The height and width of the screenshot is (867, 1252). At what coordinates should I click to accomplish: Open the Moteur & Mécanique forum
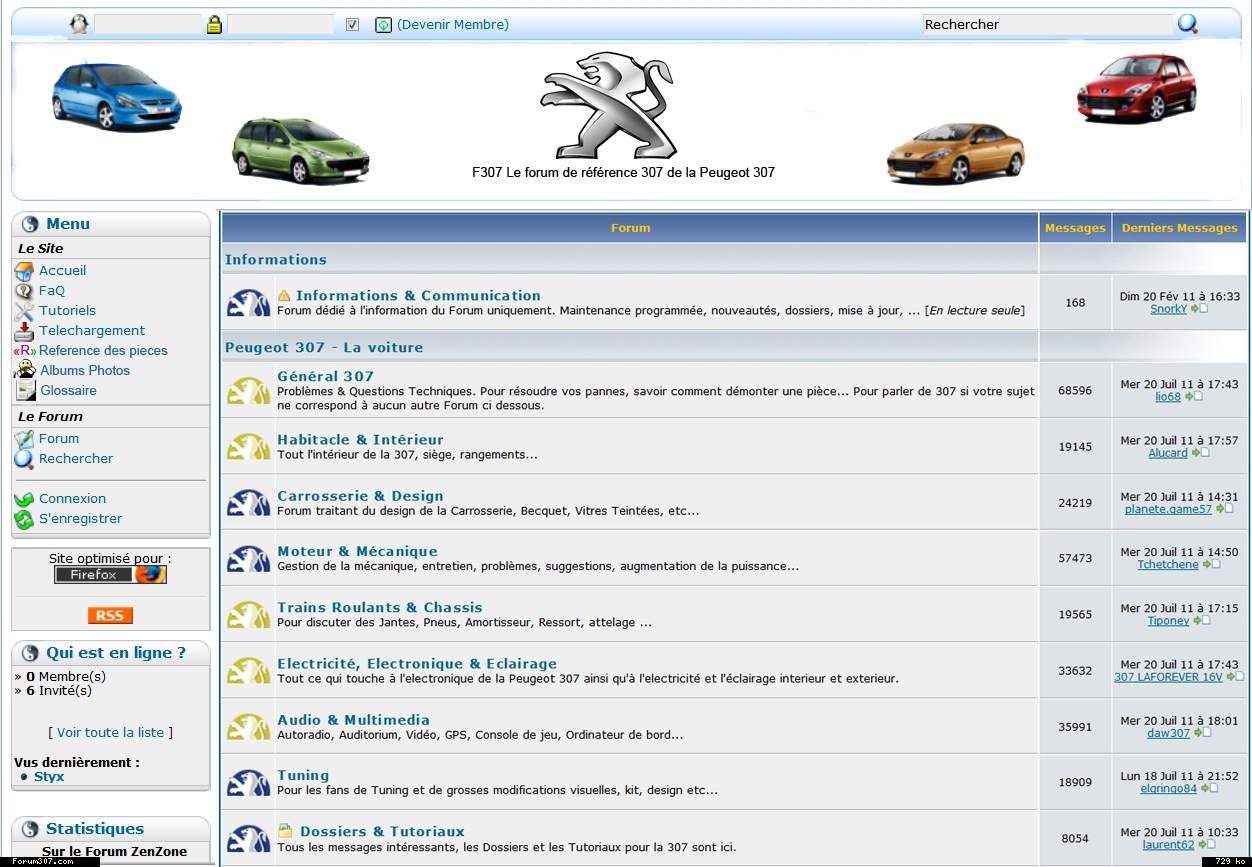[357, 551]
